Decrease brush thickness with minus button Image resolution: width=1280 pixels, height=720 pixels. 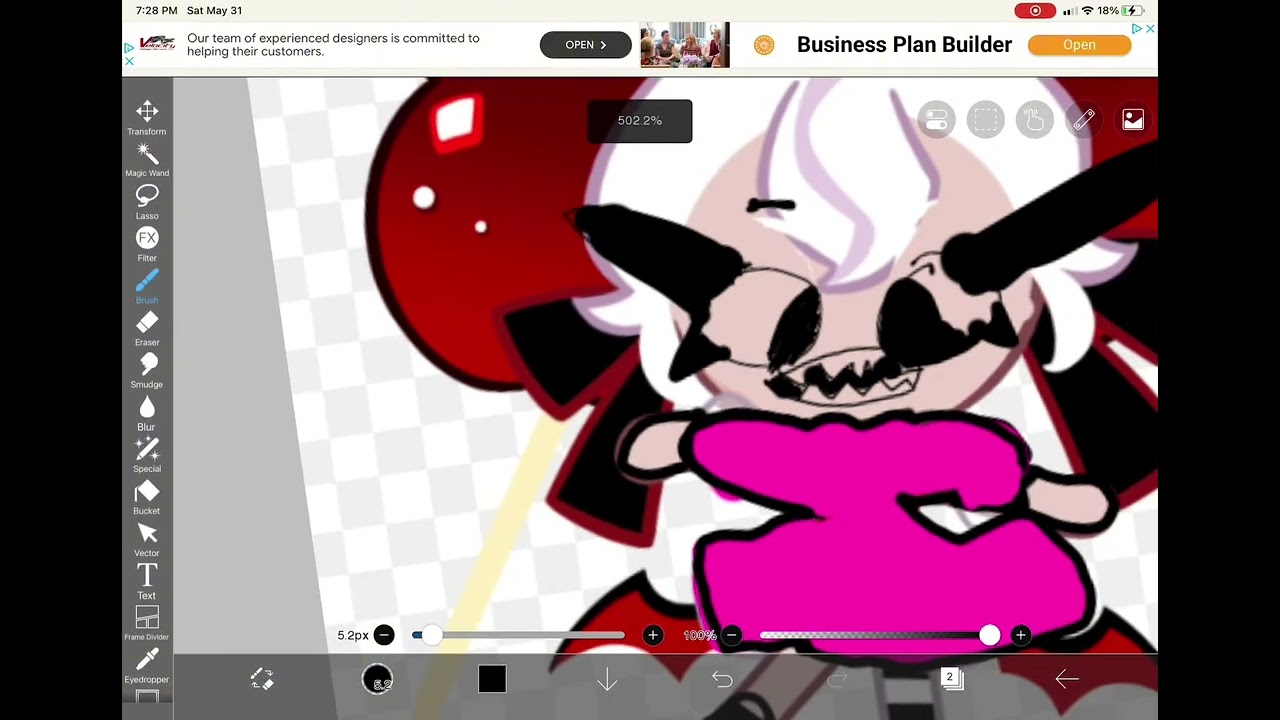click(x=384, y=635)
